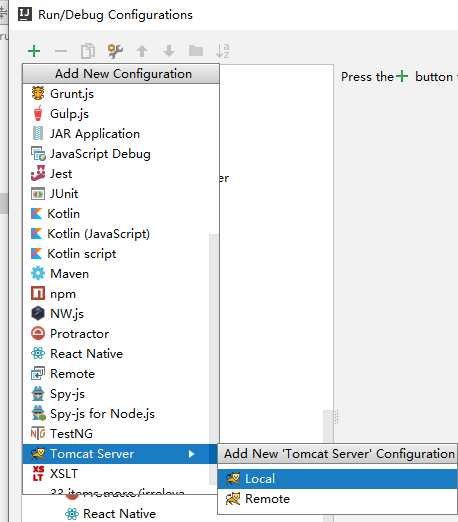
Task: Click the Protractor red circle icon
Action: click(38, 333)
